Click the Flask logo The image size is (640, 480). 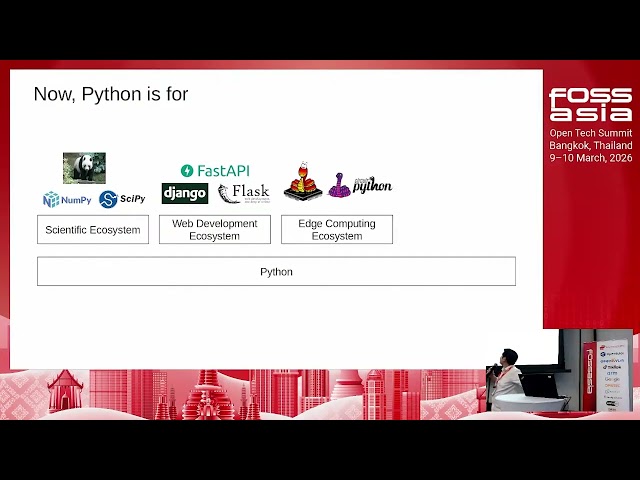pos(244,193)
